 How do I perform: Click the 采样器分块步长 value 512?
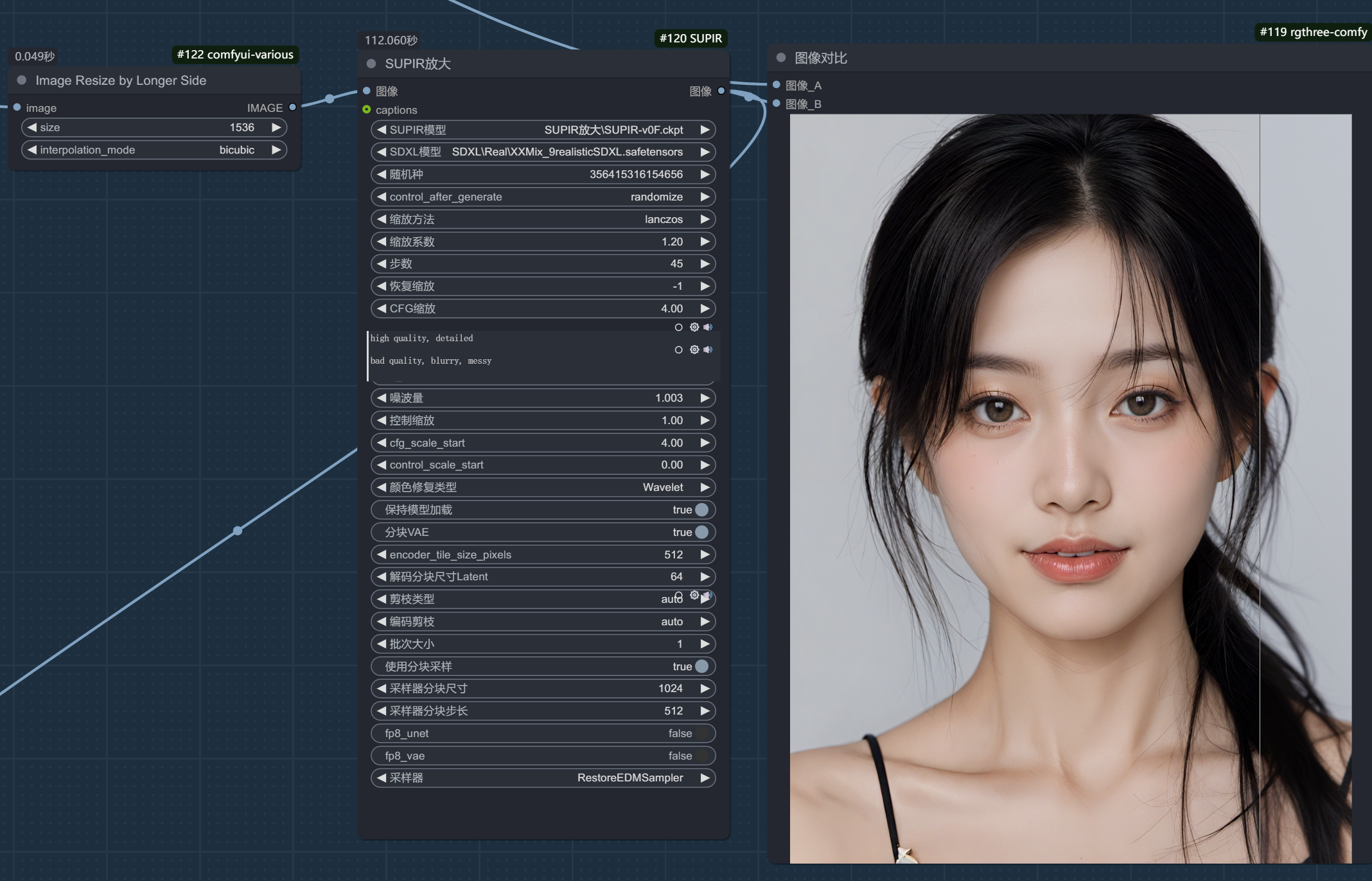[x=673, y=711]
